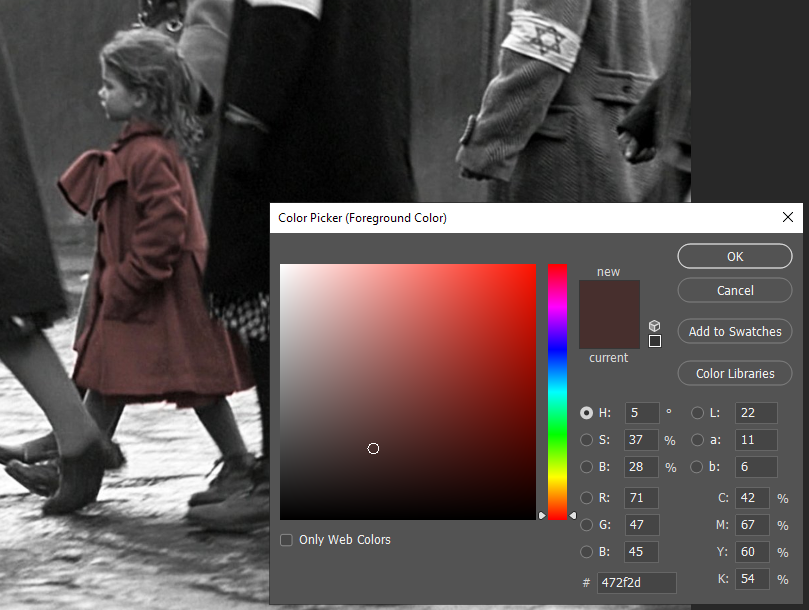Click the M magenta percentage field
Image resolution: width=809 pixels, height=610 pixels.
(x=753, y=525)
